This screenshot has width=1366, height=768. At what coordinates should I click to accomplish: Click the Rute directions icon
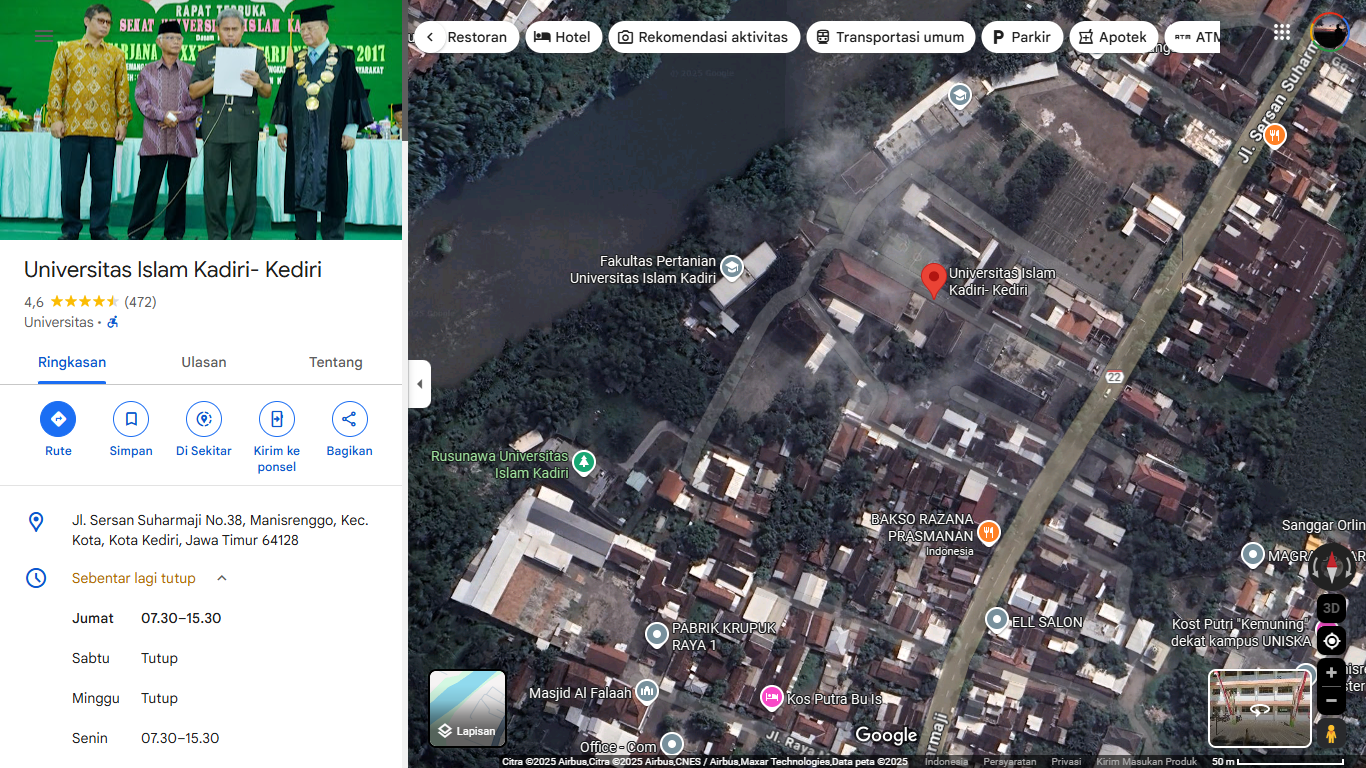click(x=58, y=419)
